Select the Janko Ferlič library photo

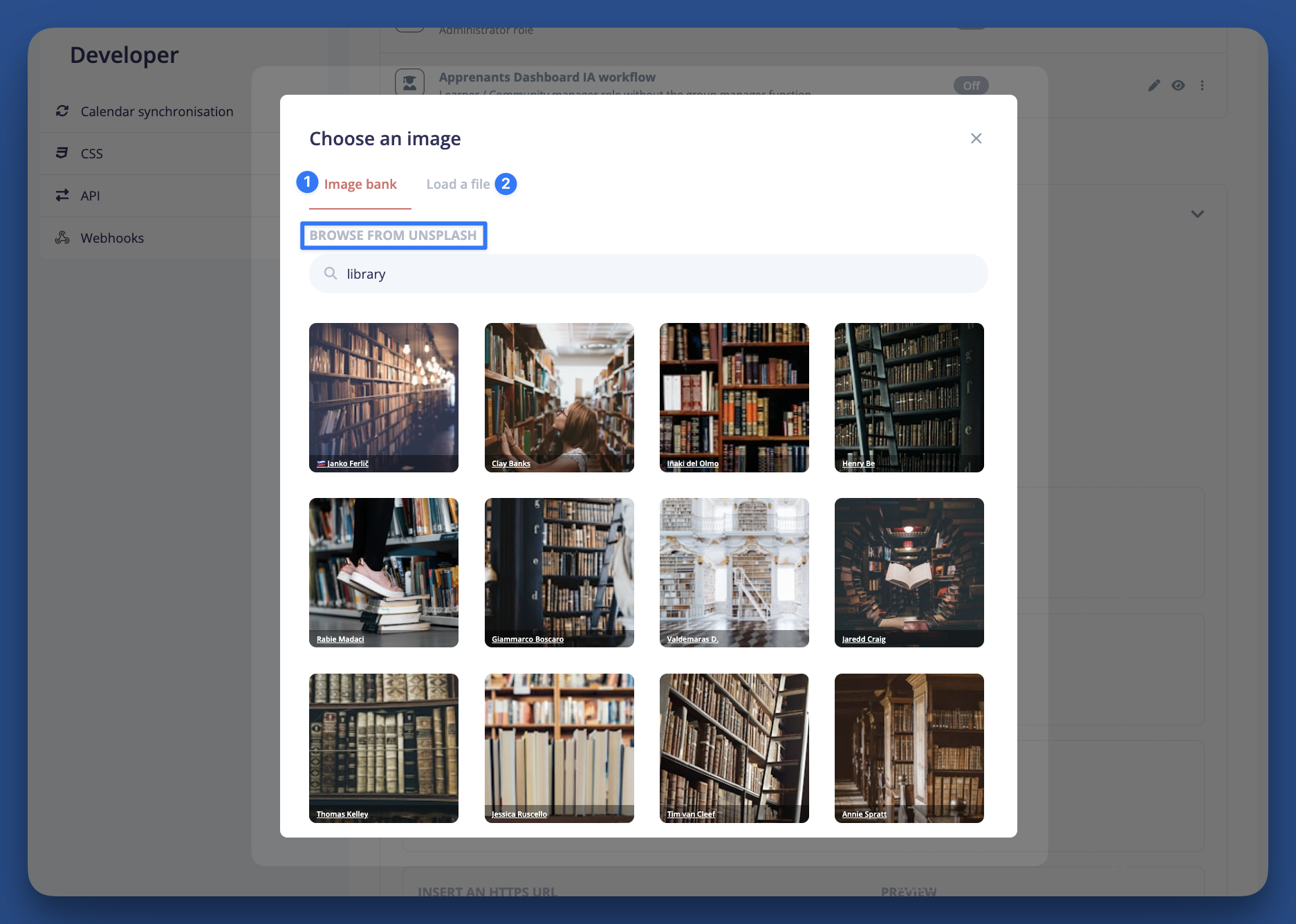tap(384, 398)
